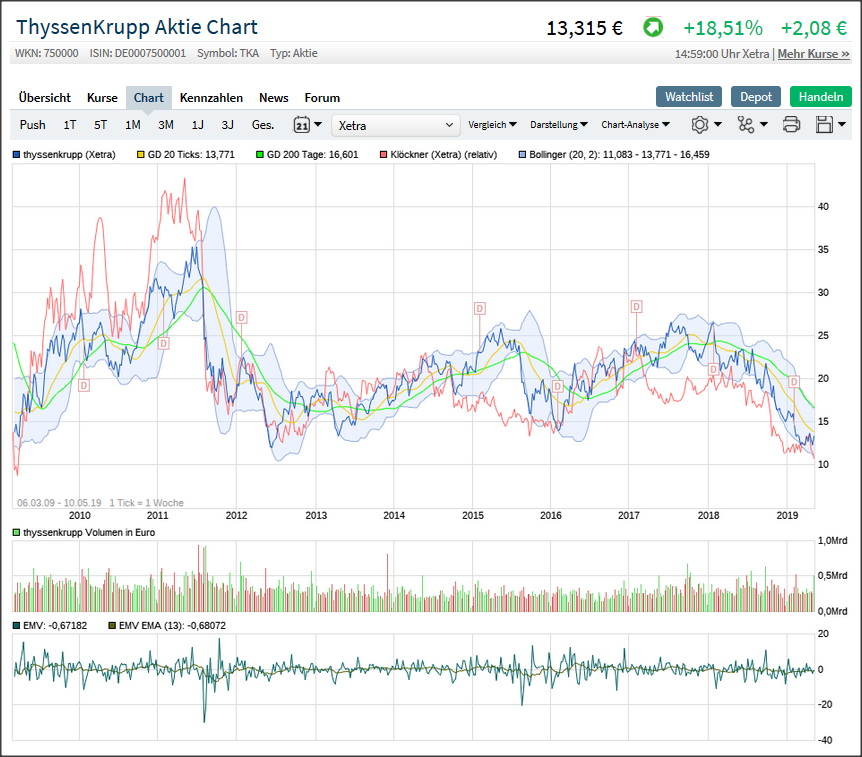Image resolution: width=862 pixels, height=757 pixels.
Task: Click the dividend marker near 2012
Action: tap(241, 317)
